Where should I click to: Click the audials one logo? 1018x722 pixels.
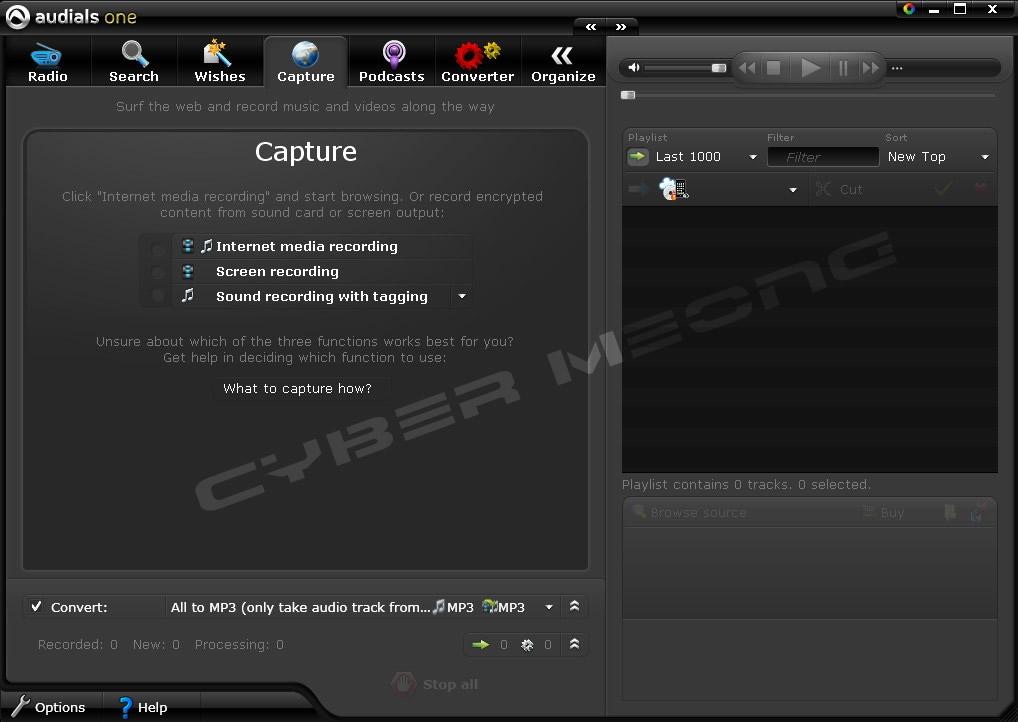(x=71, y=16)
